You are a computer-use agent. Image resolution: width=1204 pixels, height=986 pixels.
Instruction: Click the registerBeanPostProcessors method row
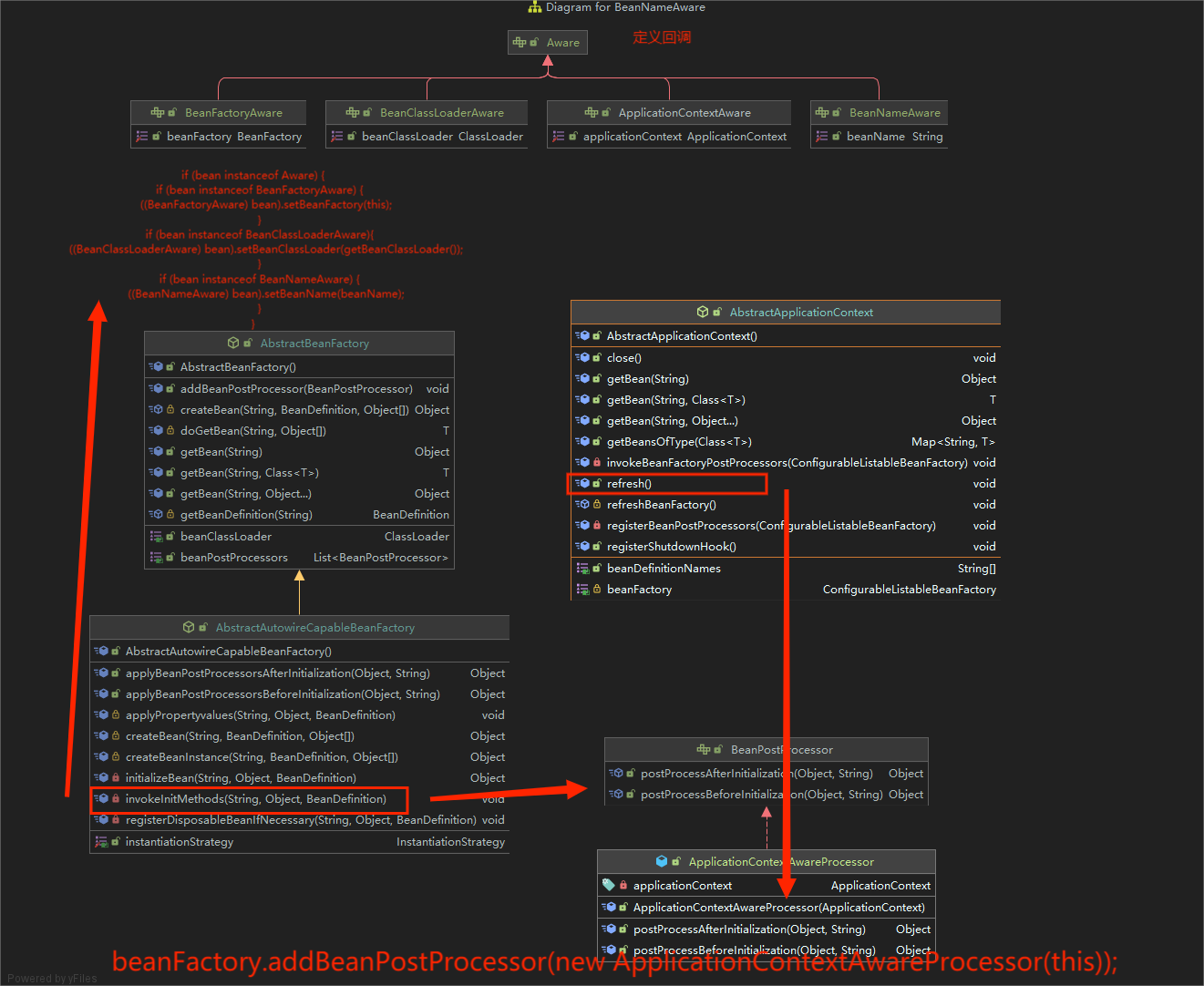786,525
